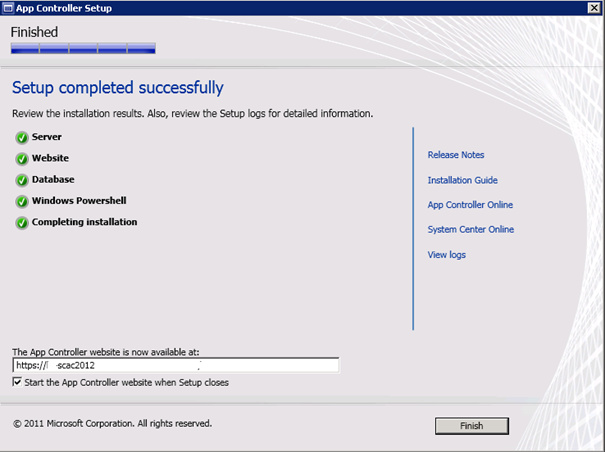Open the Release Notes link
The width and height of the screenshot is (605, 452).
click(x=456, y=155)
